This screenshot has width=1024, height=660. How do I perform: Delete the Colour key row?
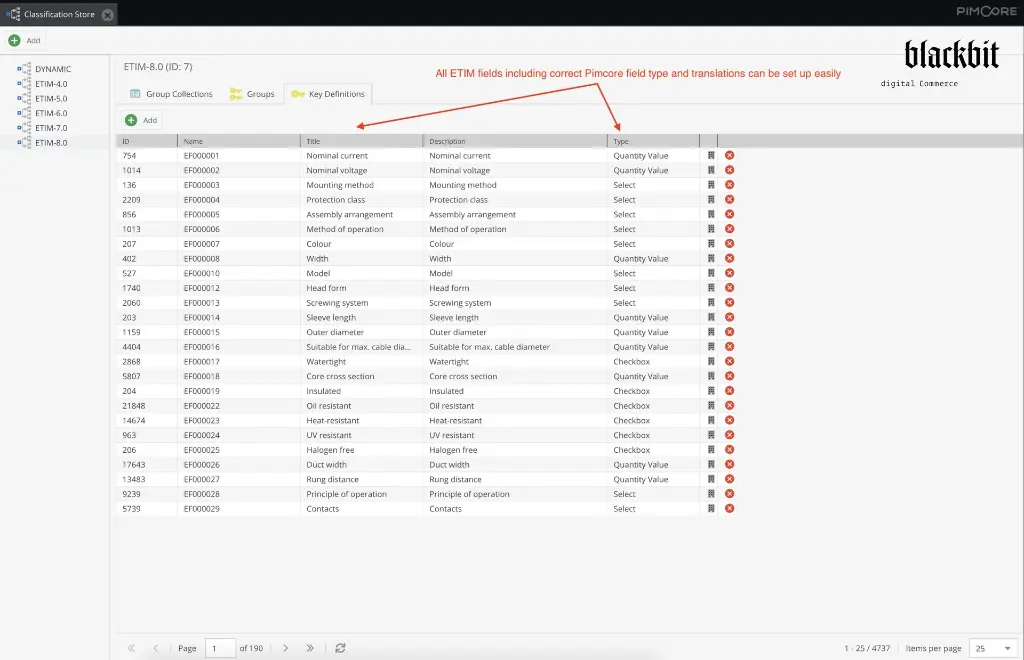click(729, 244)
